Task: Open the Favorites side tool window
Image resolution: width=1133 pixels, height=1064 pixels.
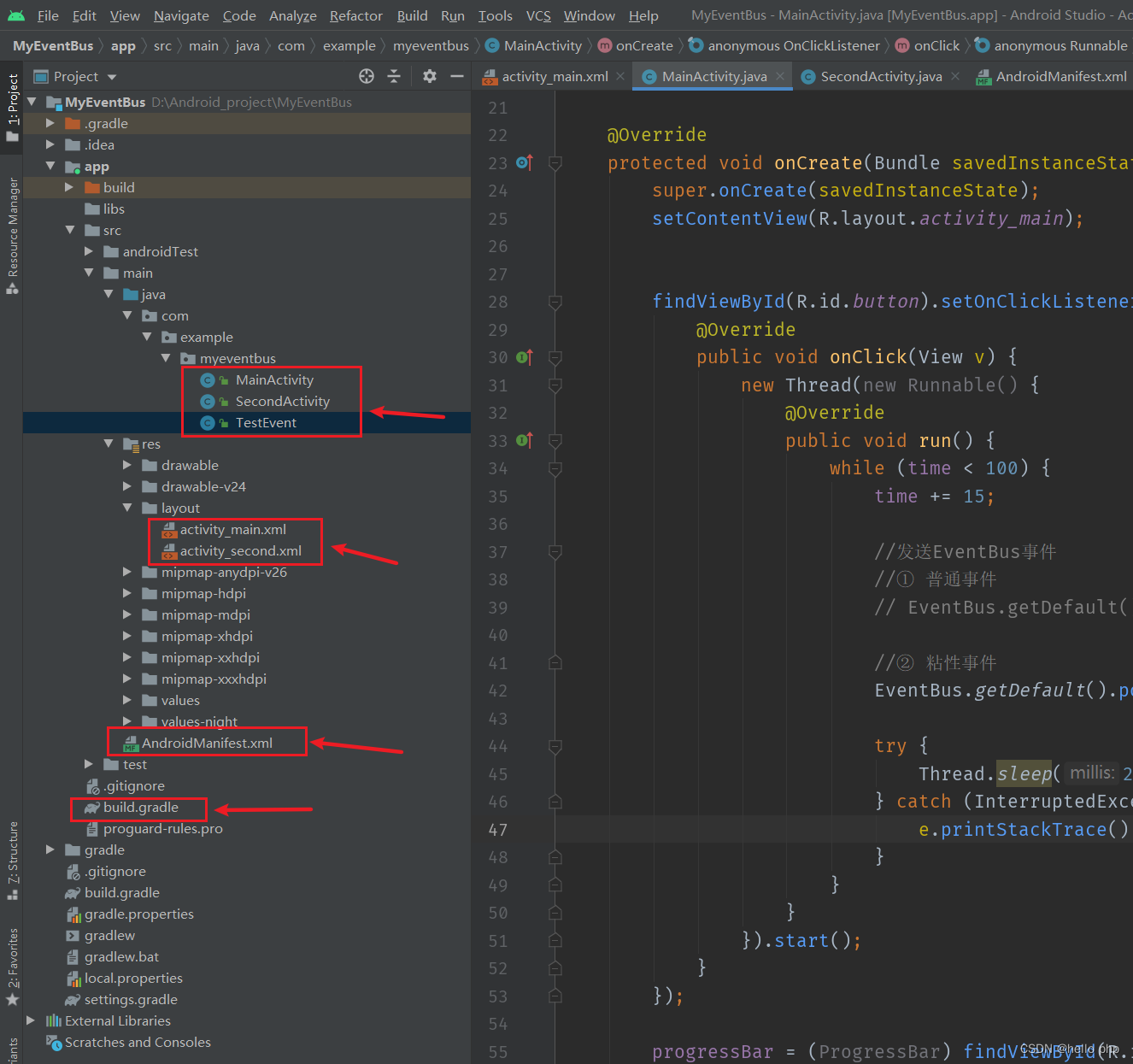Action: pyautogui.click(x=12, y=967)
